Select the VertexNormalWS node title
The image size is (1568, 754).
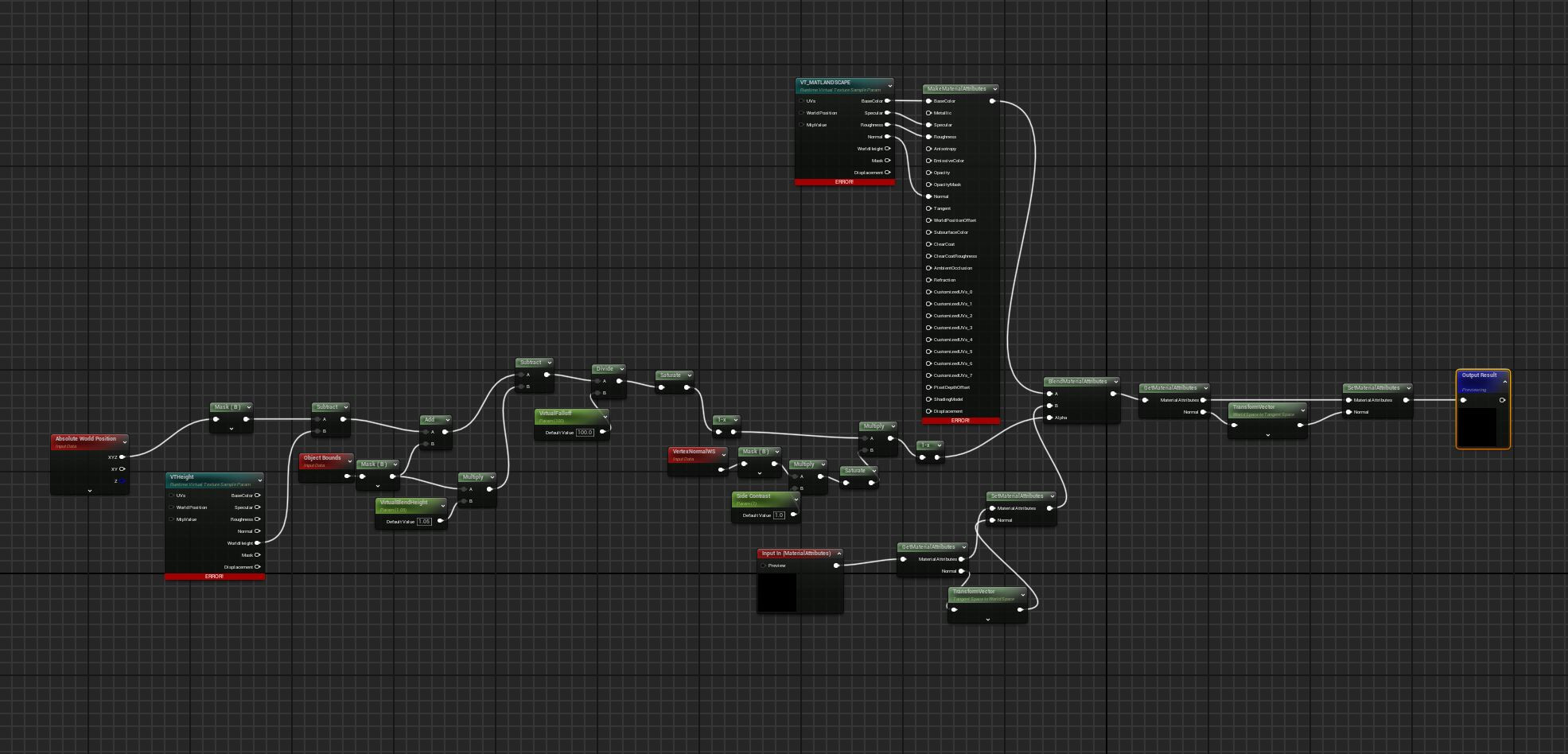694,452
